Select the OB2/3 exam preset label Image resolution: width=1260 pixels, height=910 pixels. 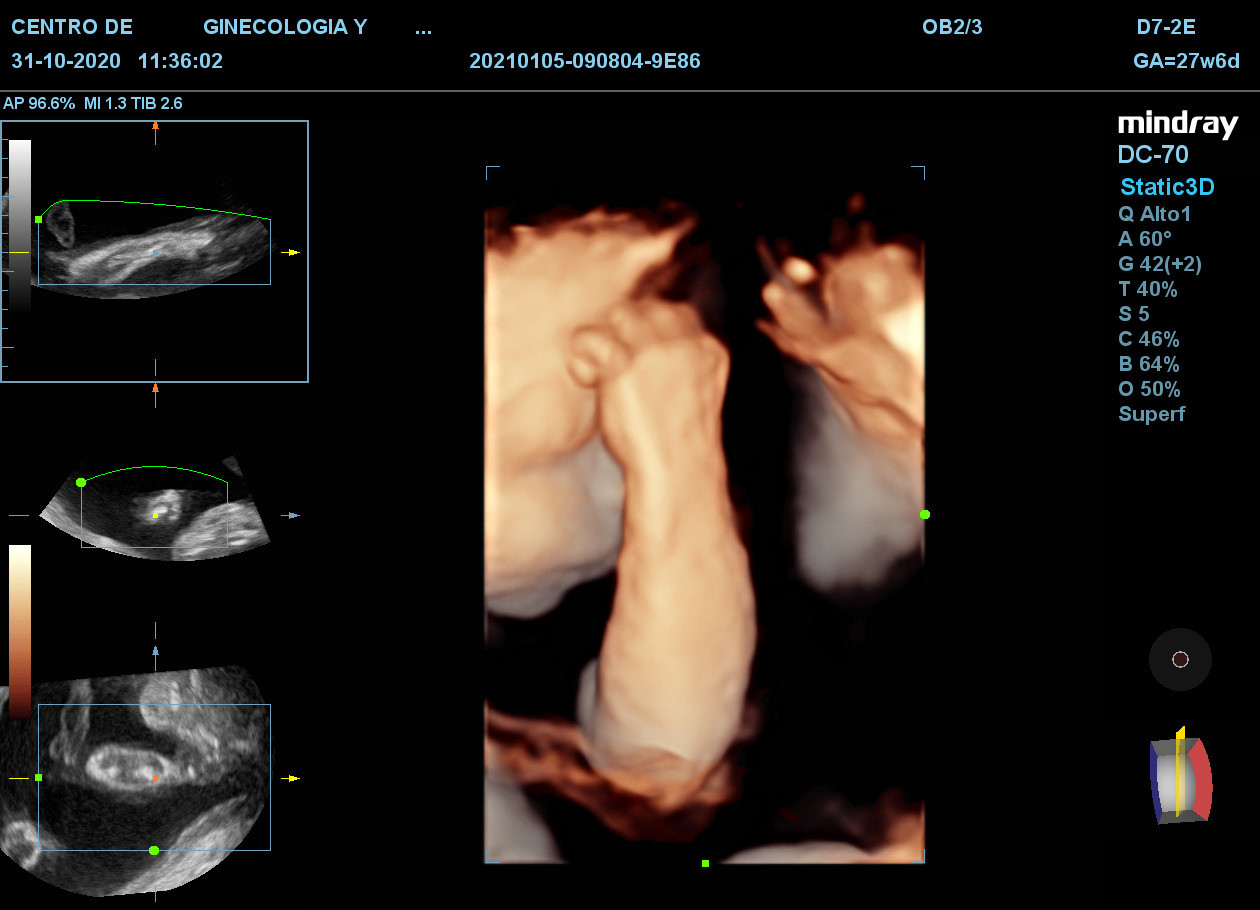click(951, 27)
